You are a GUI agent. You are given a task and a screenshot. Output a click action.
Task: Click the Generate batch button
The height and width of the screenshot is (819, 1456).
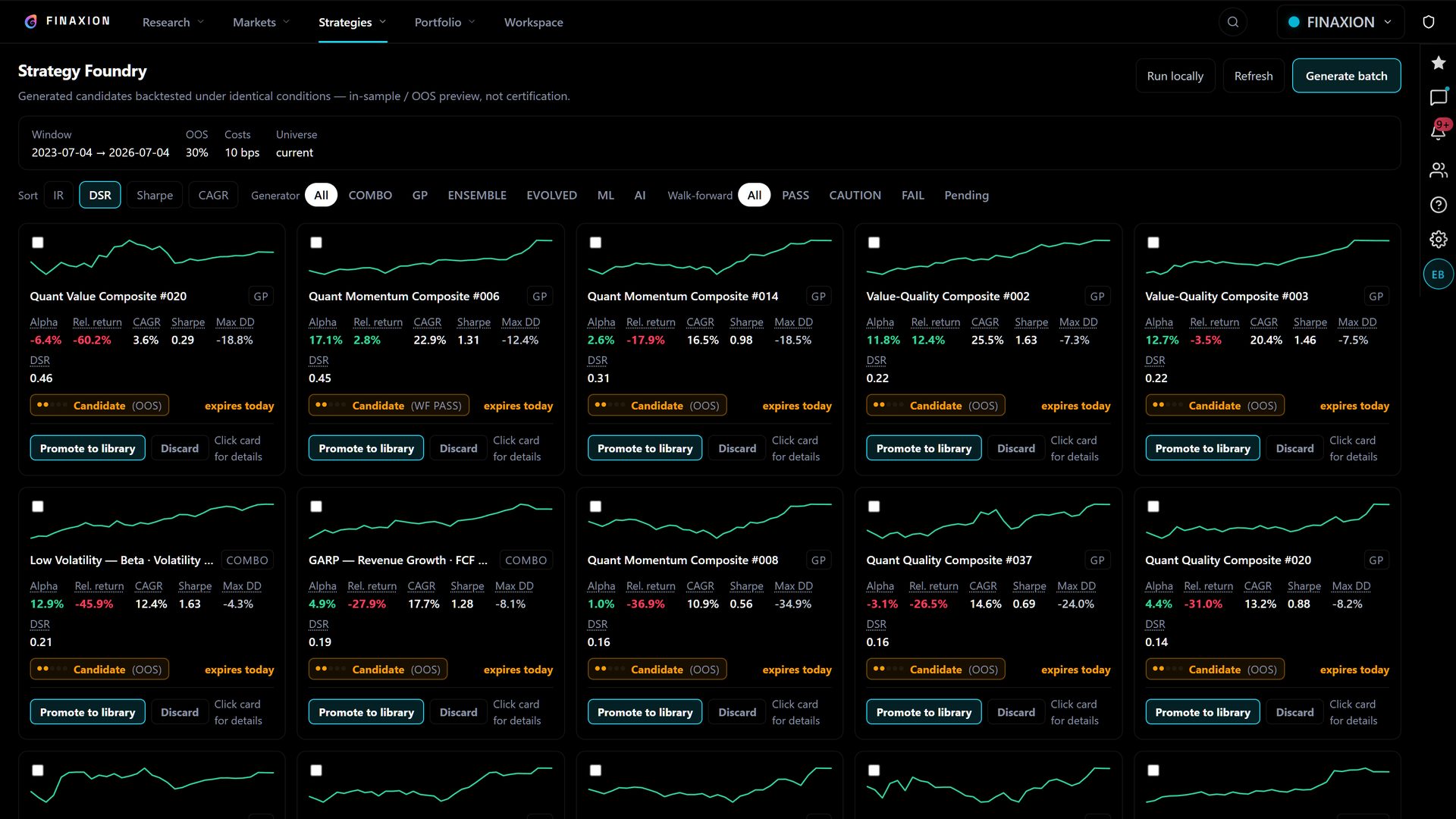pos(1346,76)
